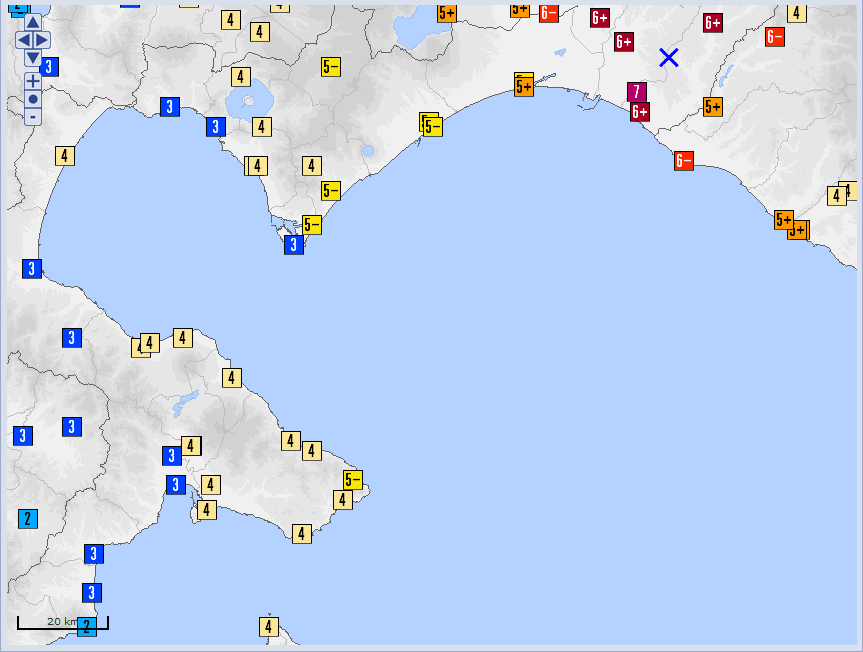Zoom in using the plus button
The width and height of the screenshot is (863, 652).
(x=33, y=81)
